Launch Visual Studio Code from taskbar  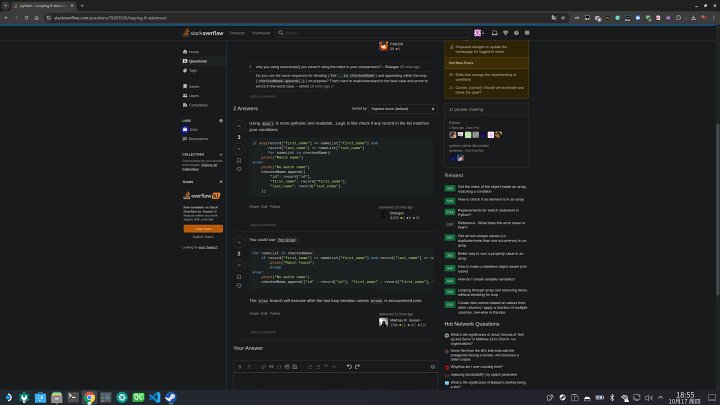click(x=154, y=397)
